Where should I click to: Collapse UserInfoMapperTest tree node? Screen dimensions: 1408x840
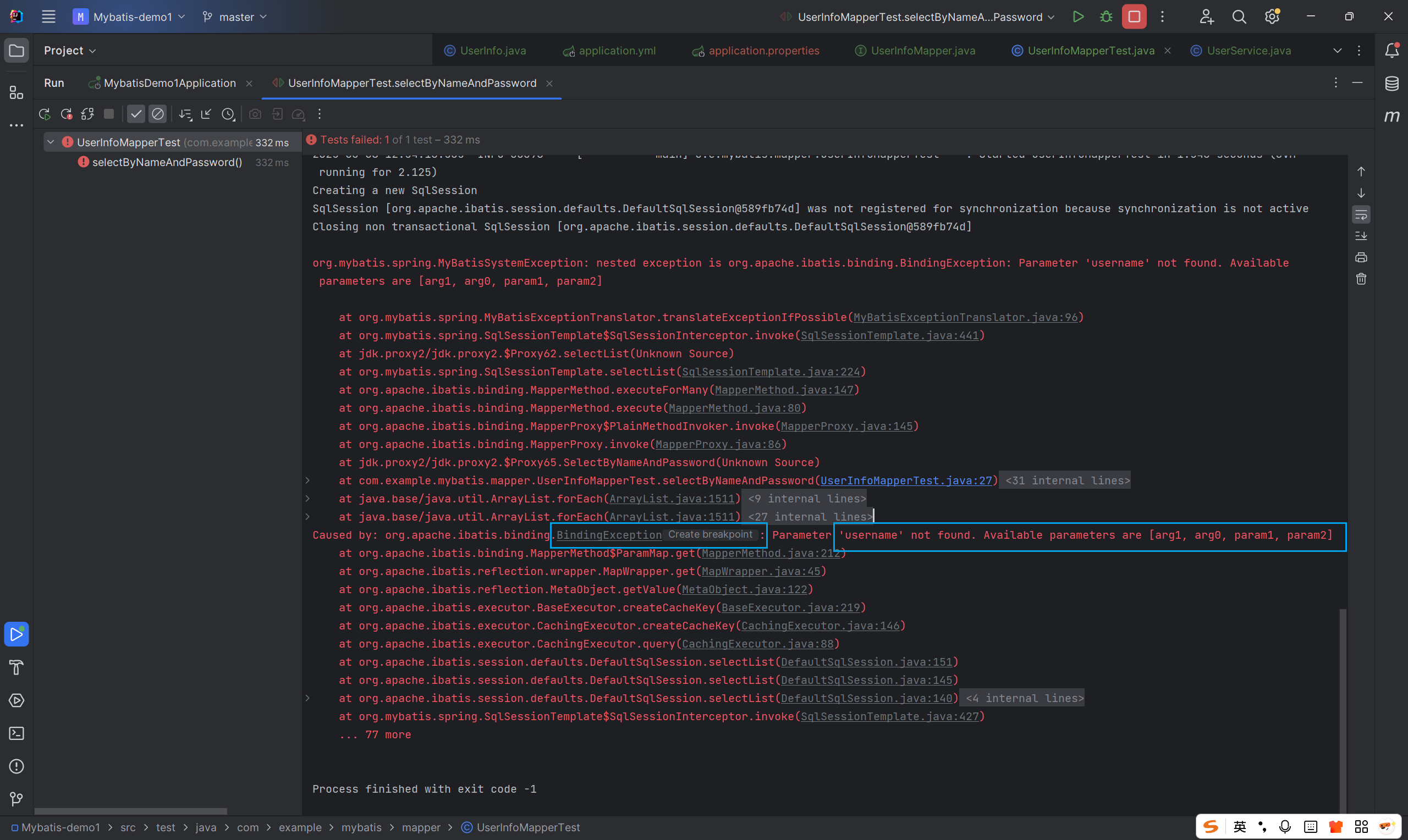51,142
